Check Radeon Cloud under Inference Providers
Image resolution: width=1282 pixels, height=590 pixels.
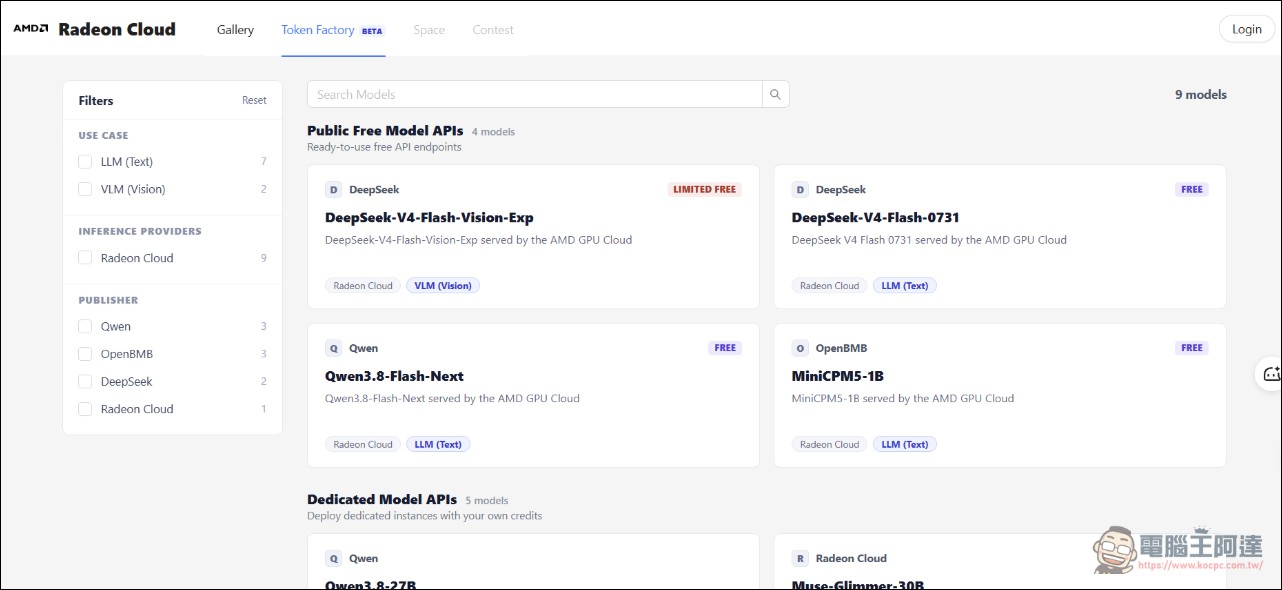point(85,258)
